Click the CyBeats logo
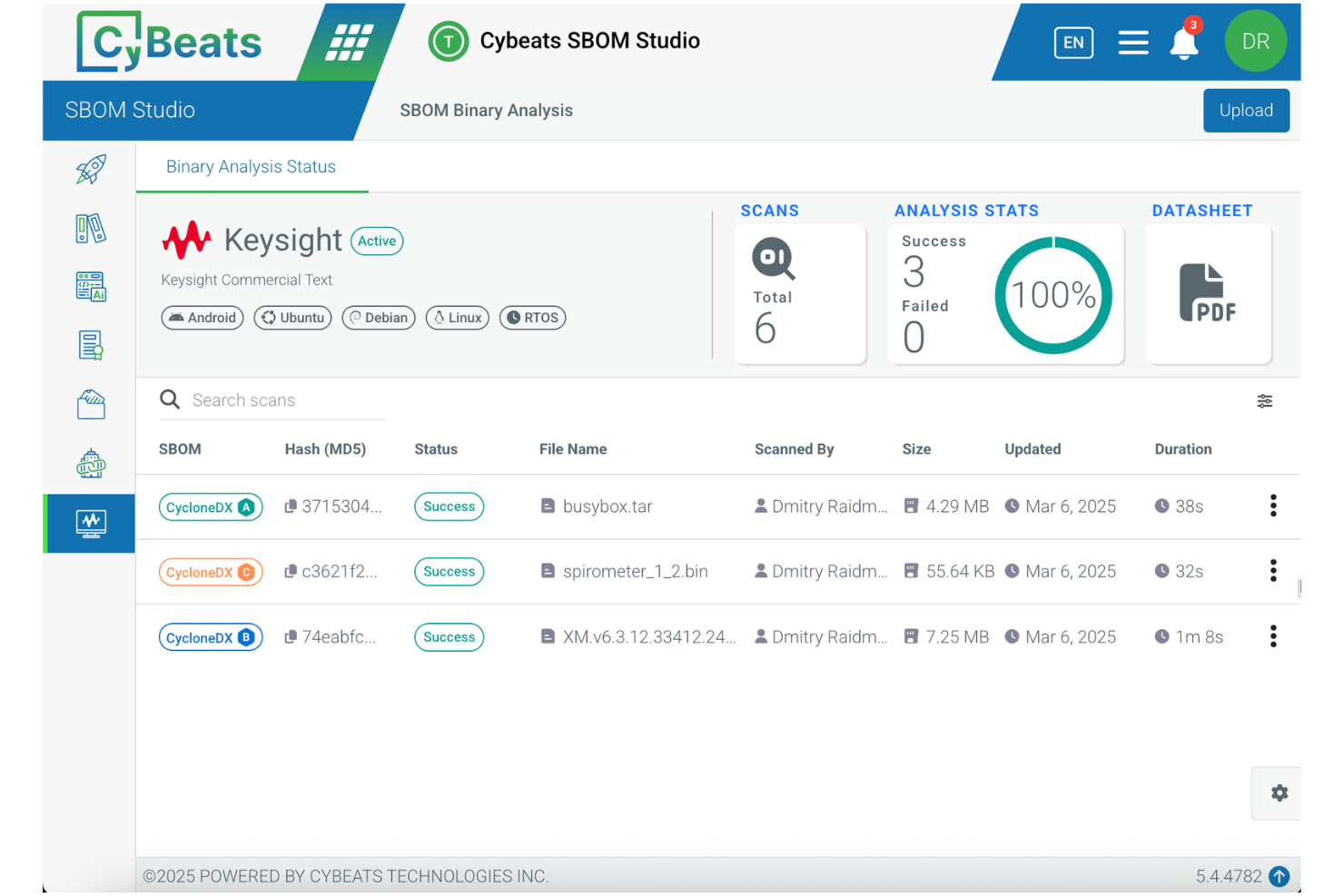 pos(169,42)
